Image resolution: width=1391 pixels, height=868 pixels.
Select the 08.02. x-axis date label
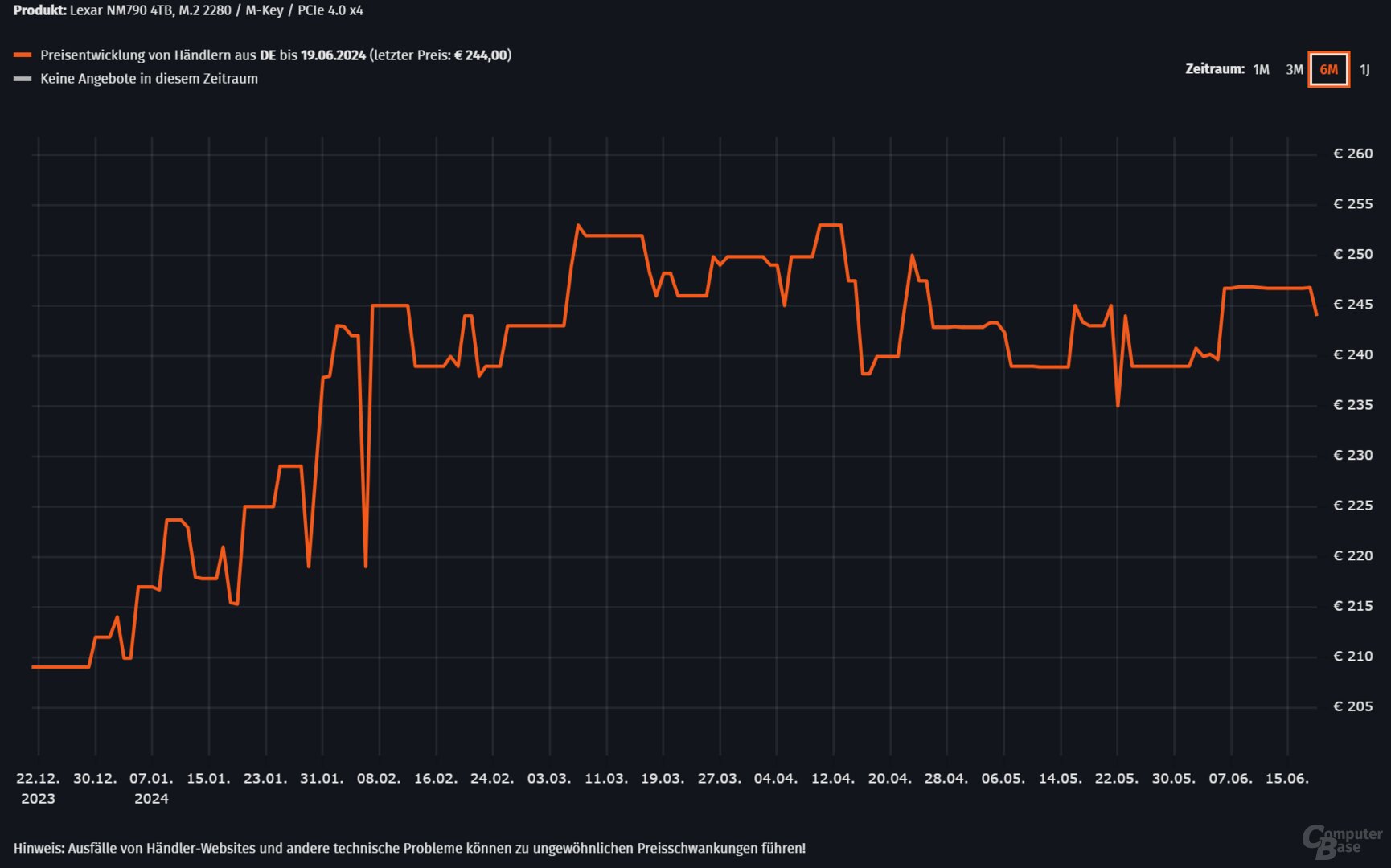pyautogui.click(x=378, y=779)
